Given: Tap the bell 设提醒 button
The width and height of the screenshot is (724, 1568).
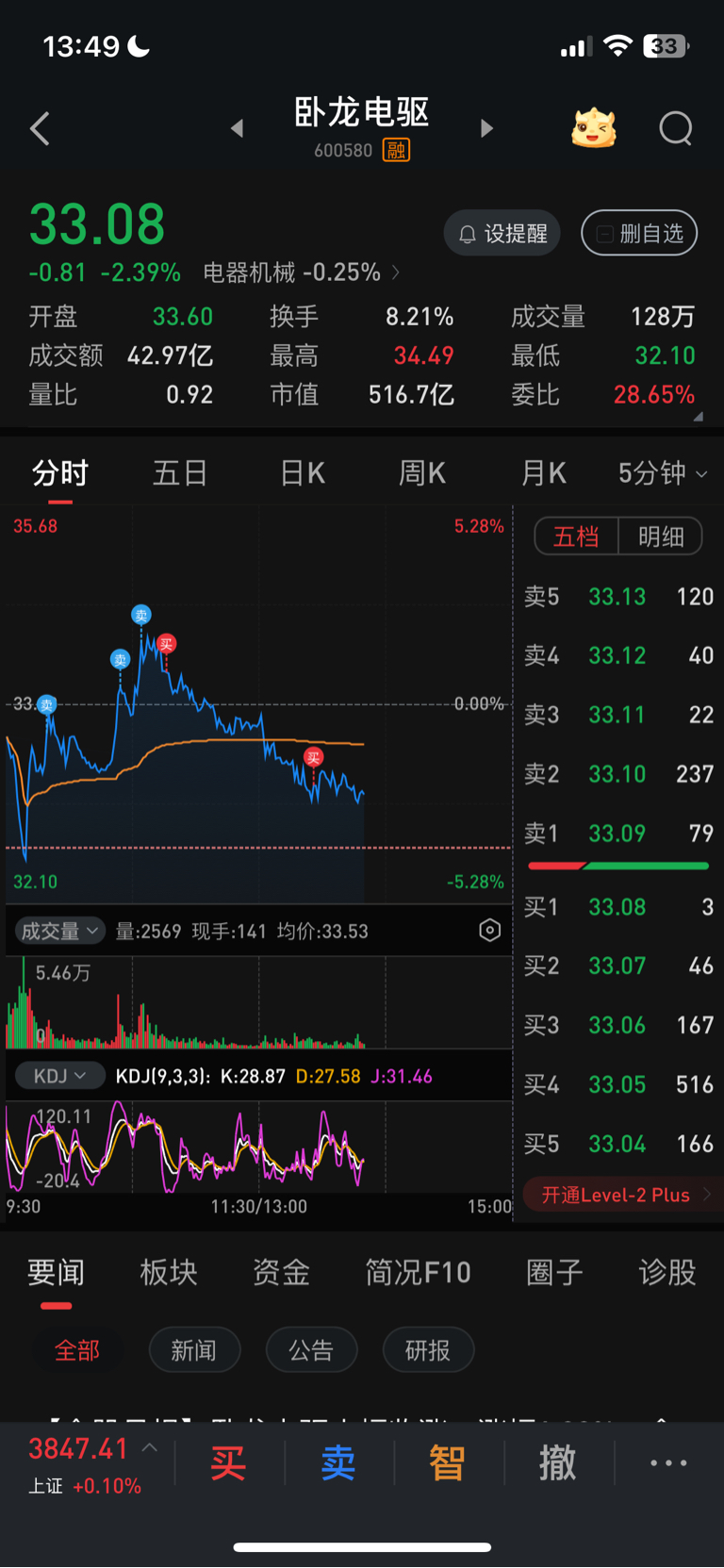Looking at the screenshot, I should click(x=502, y=234).
